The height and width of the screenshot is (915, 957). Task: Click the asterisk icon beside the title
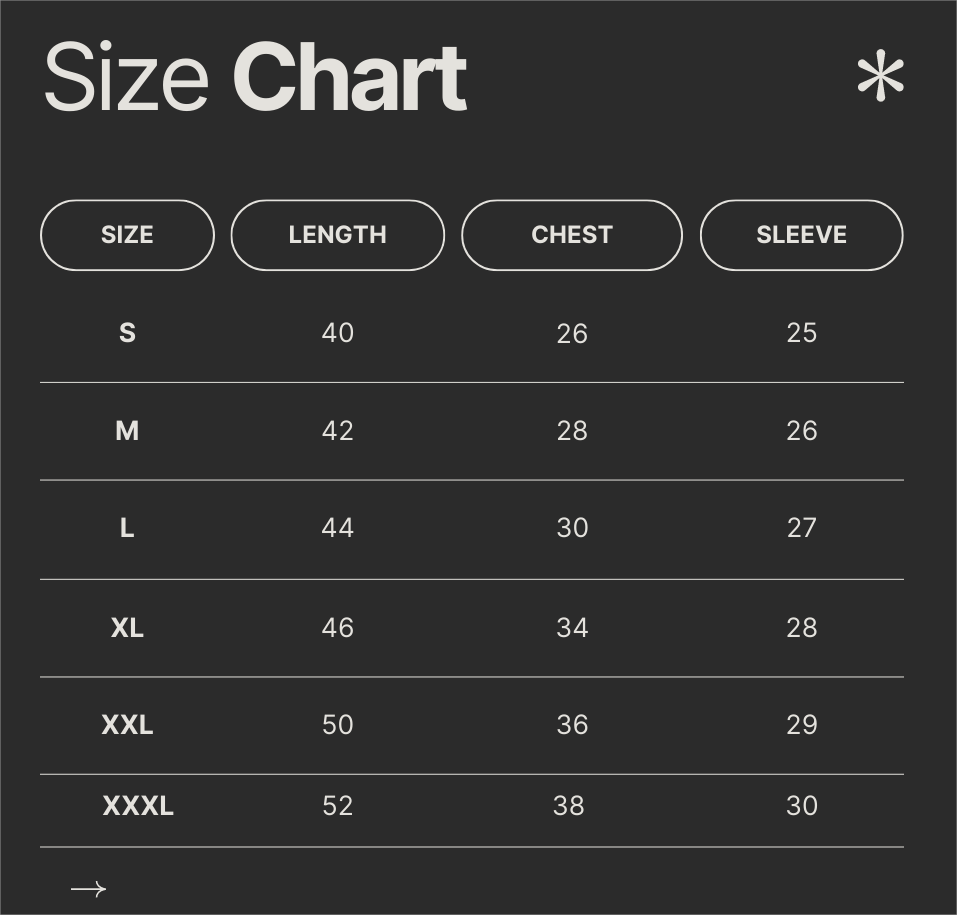coord(880,76)
